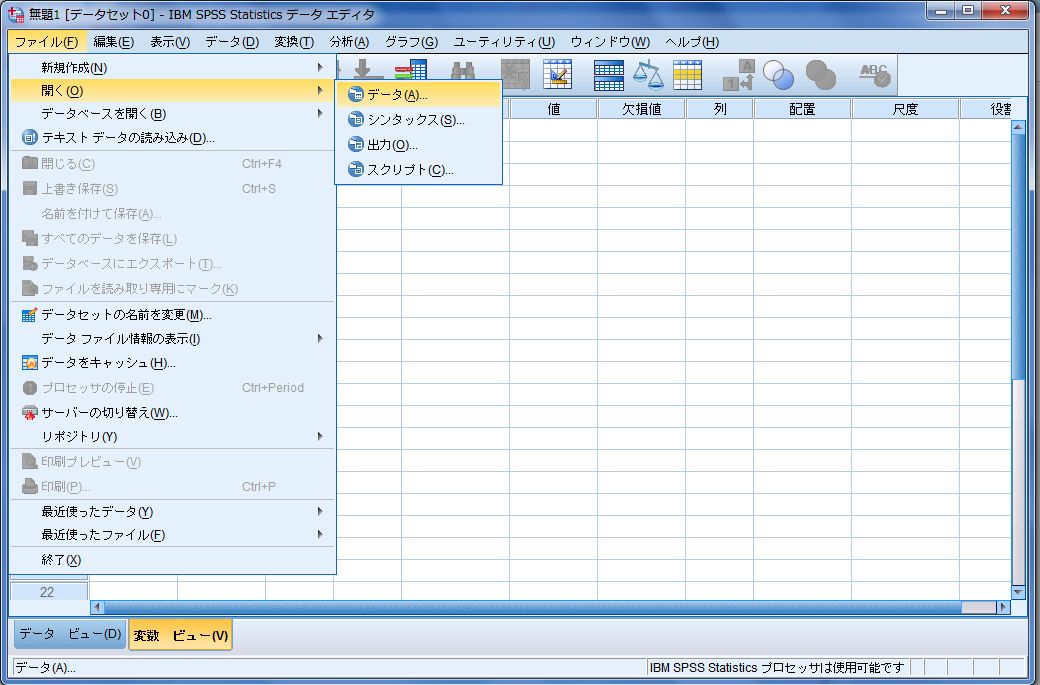
Task: Choose スクリプト(C)... from the submenu
Action: click(419, 170)
